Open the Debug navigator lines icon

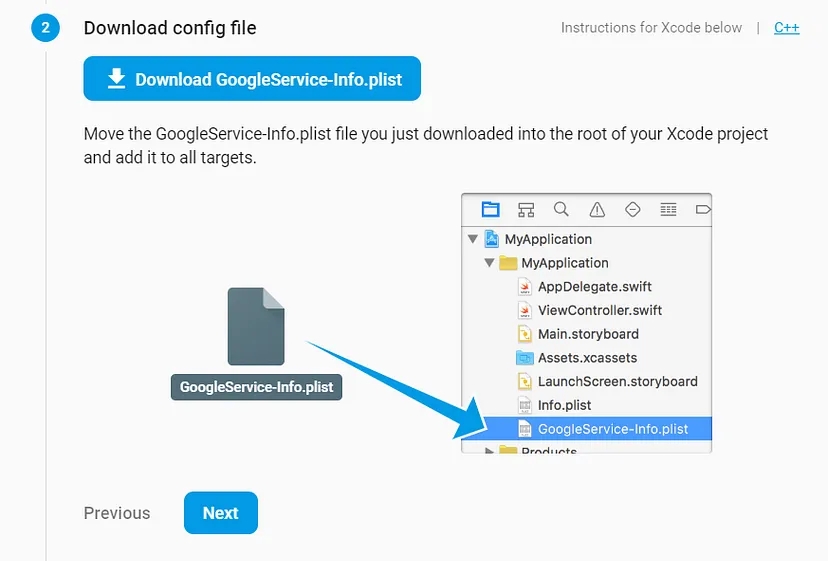[x=668, y=209]
